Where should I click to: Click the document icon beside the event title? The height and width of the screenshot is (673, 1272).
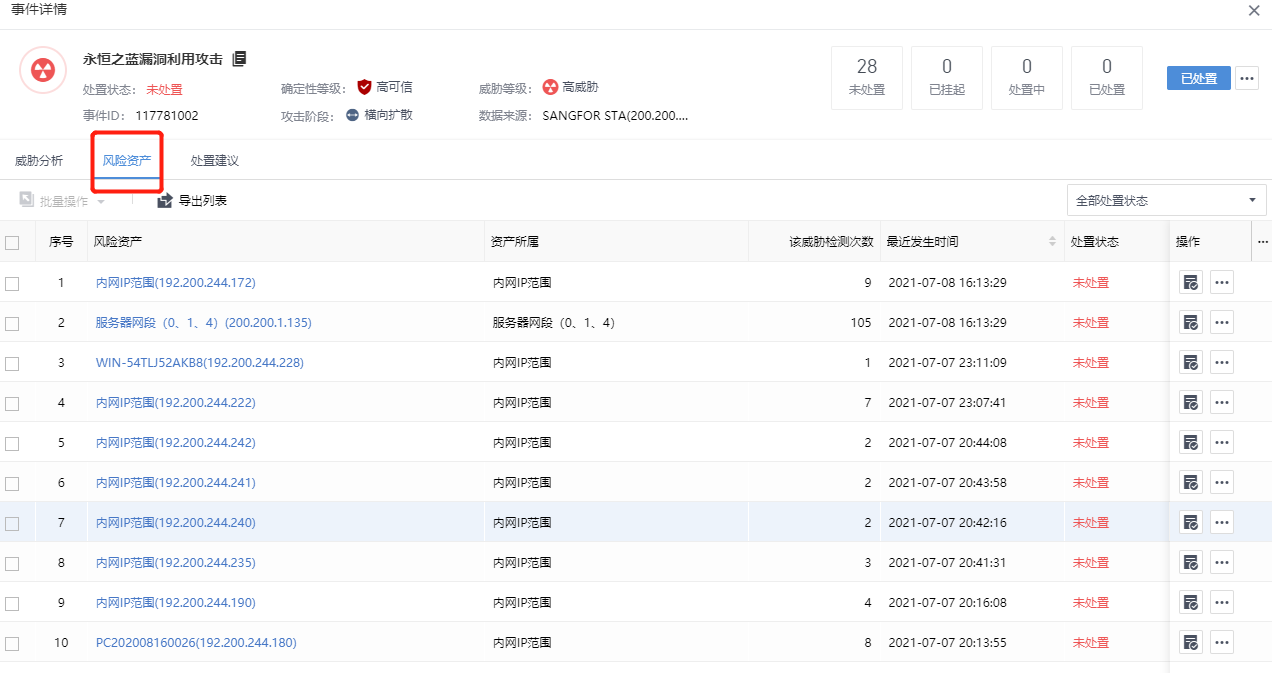coord(239,59)
